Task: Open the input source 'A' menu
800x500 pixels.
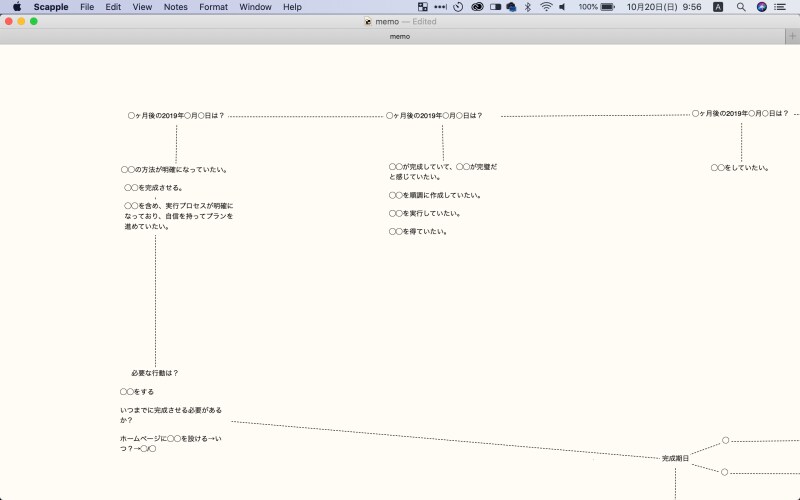Action: click(x=718, y=7)
